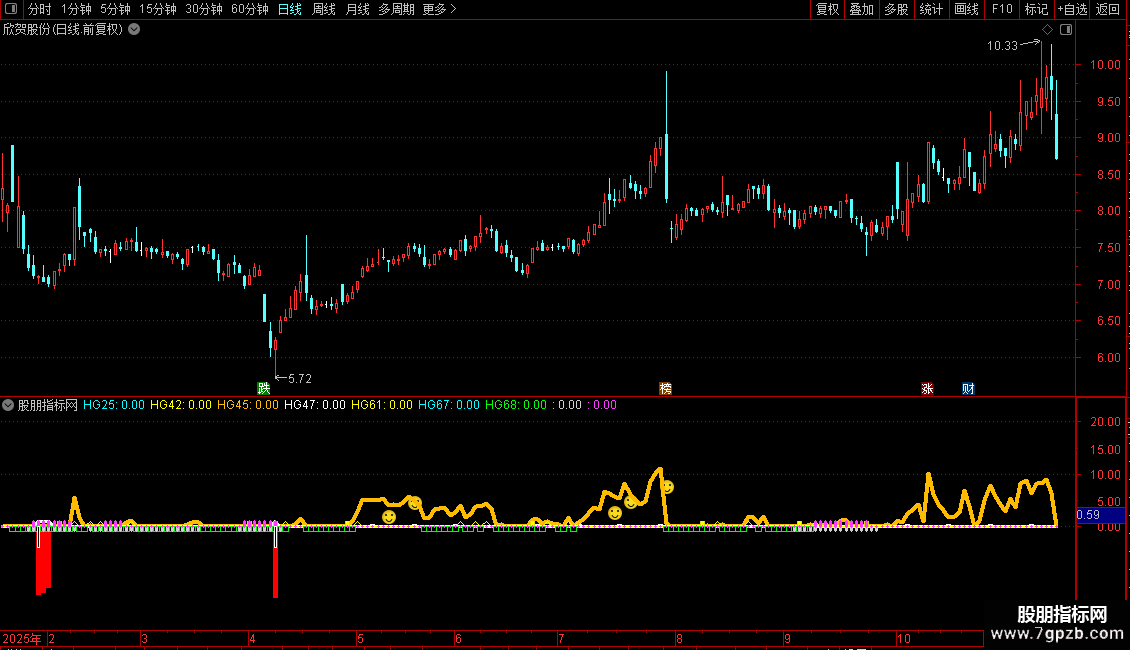Select the 60分钟 period
The image size is (1130, 650).
[x=249, y=9]
